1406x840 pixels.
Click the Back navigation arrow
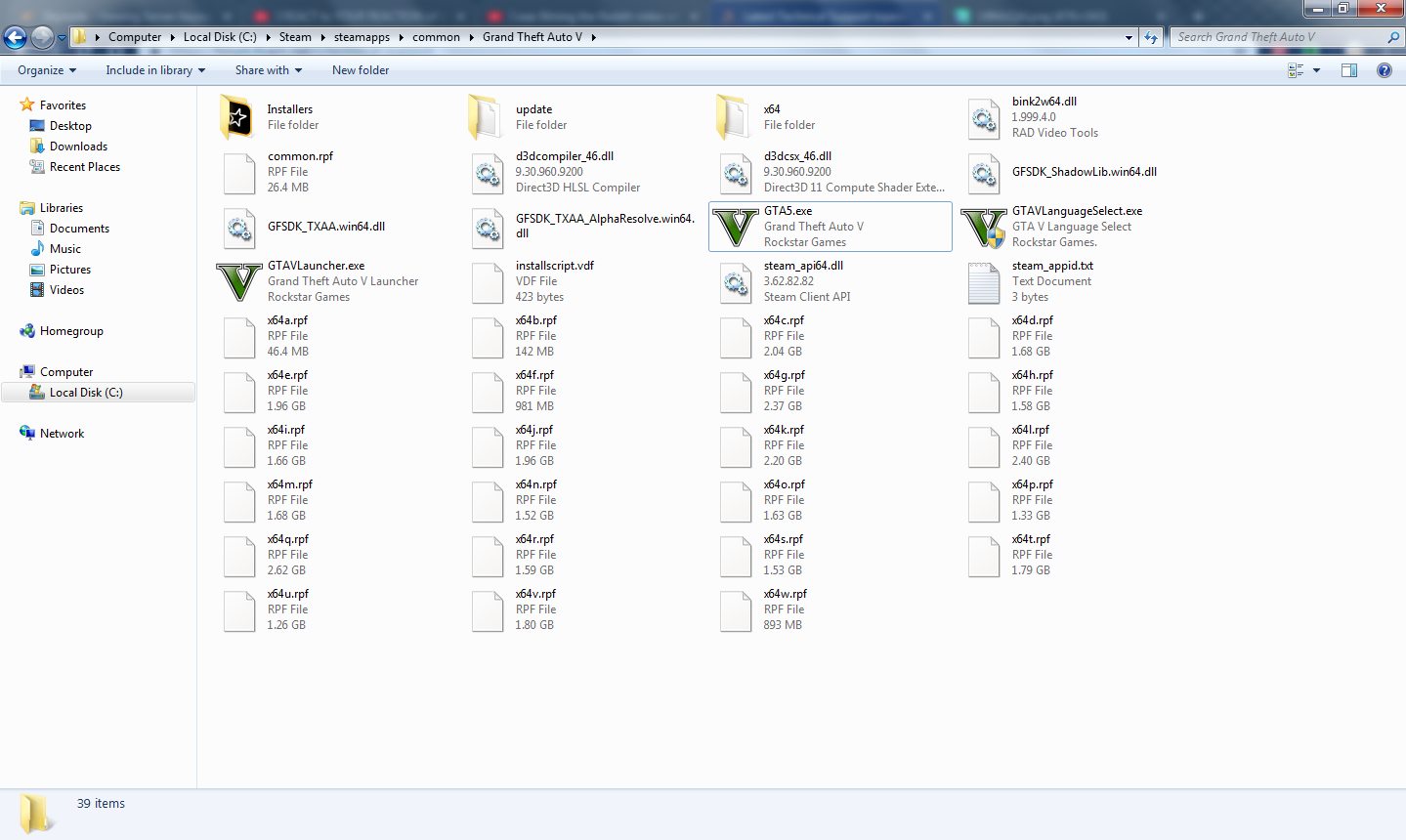pos(15,38)
